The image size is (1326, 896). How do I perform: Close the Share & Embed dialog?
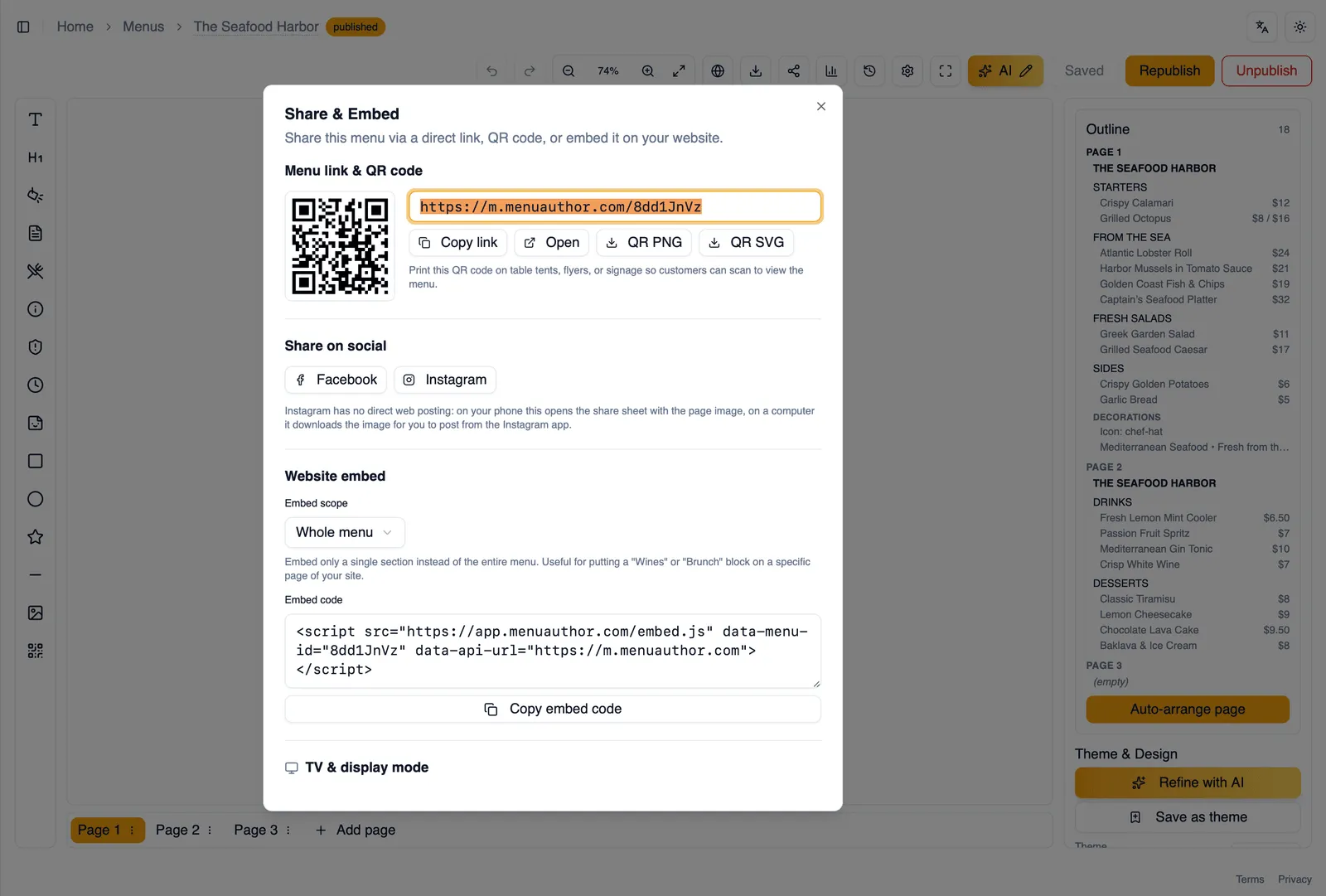(820, 106)
